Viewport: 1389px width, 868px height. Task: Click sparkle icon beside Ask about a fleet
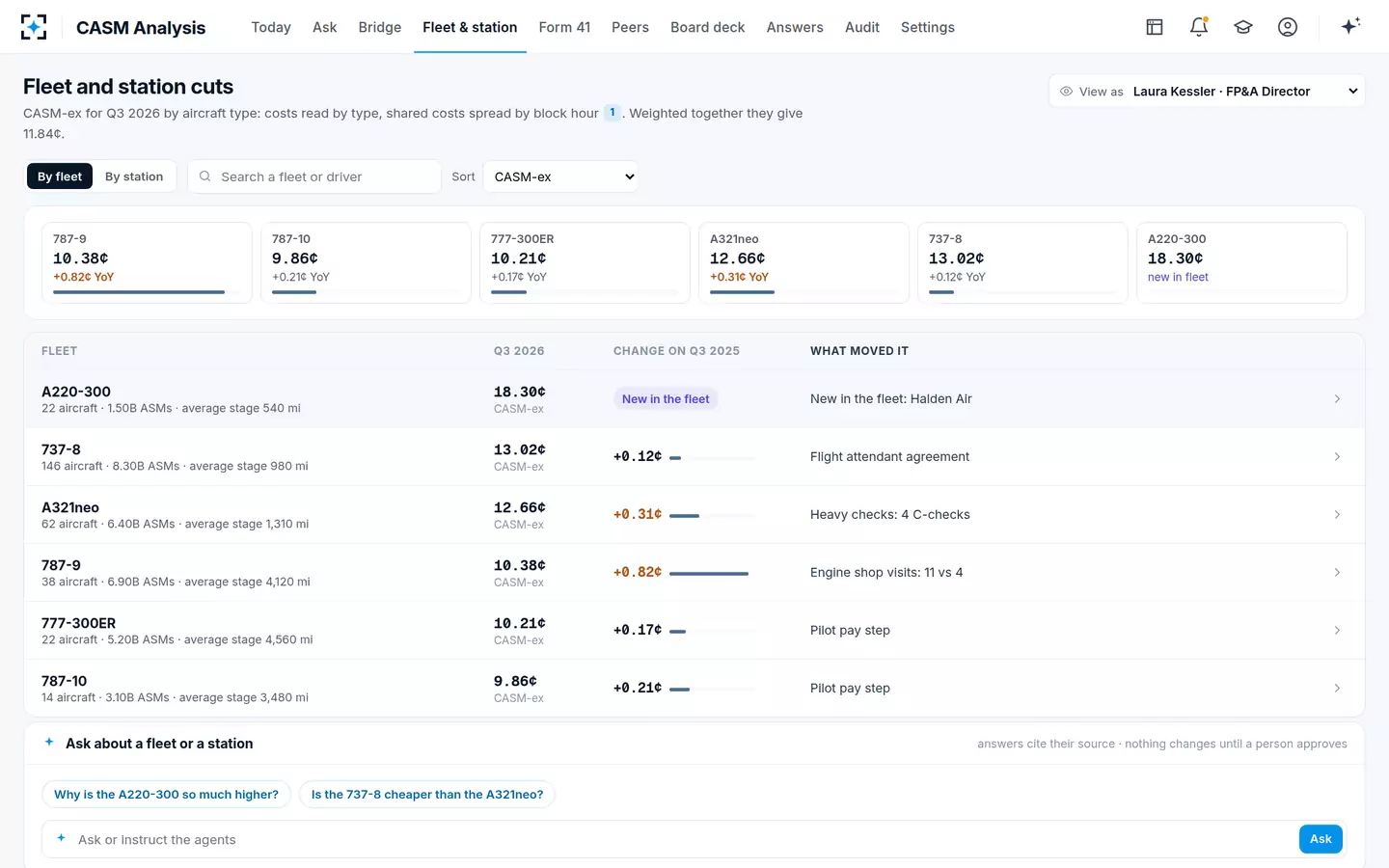tap(49, 743)
